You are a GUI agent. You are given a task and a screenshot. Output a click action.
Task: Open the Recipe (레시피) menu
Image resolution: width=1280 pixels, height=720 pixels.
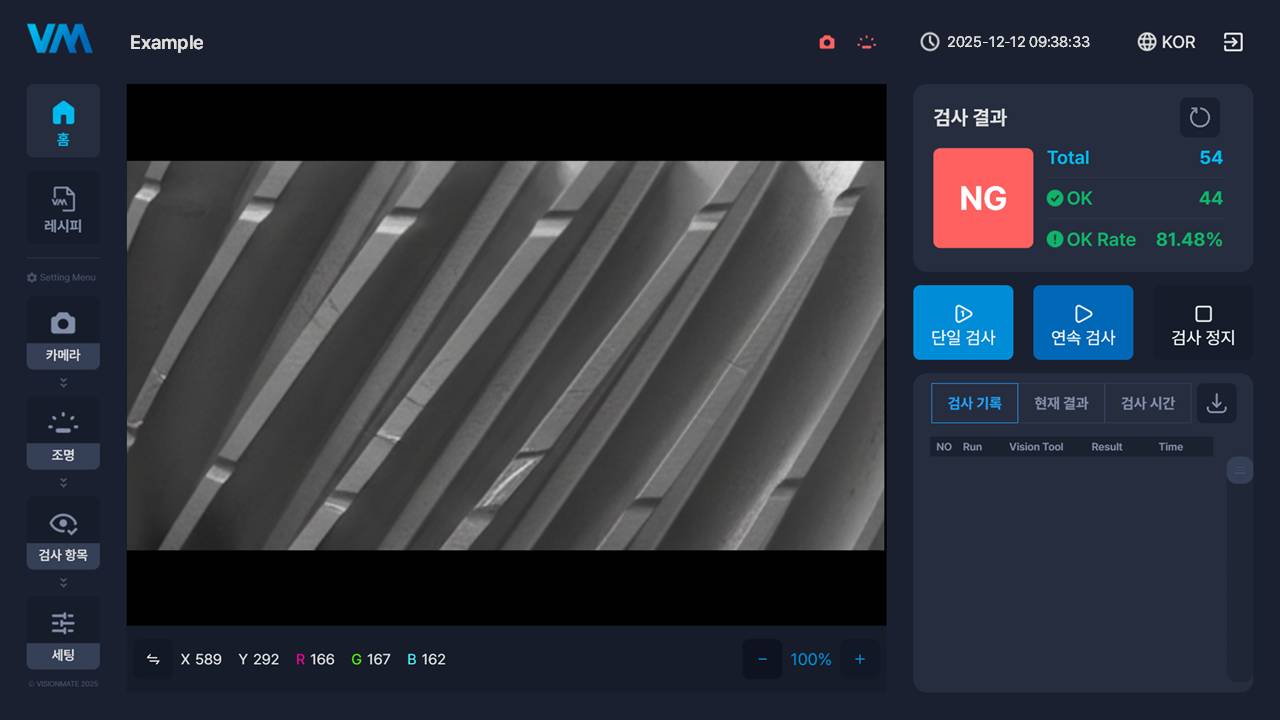63,208
